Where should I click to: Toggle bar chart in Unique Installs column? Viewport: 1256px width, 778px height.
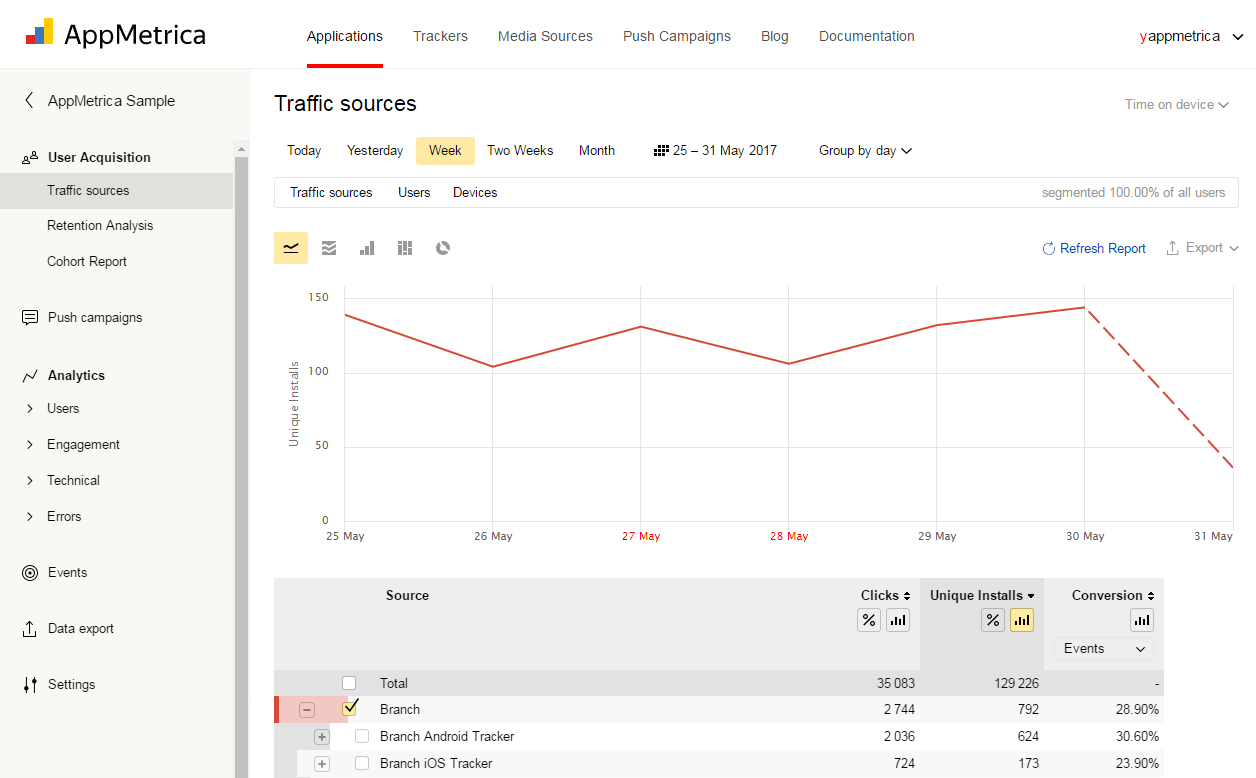[x=1022, y=620]
